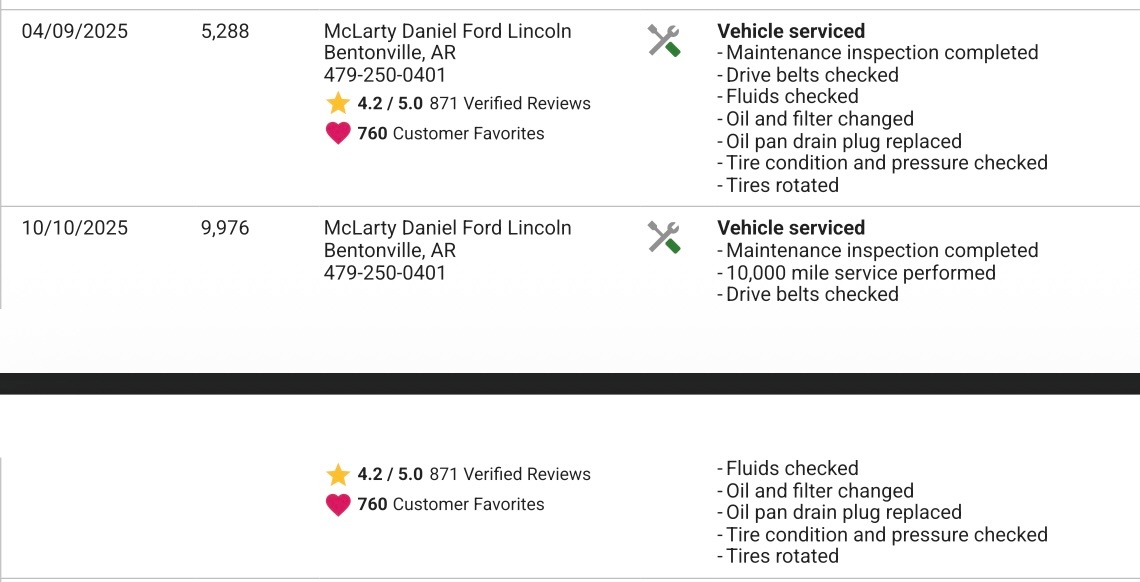This screenshot has height=582, width=1140.
Task: Click the 4.2 / 5.0 rating in the 04/09/2025 entry
Action: (390, 103)
